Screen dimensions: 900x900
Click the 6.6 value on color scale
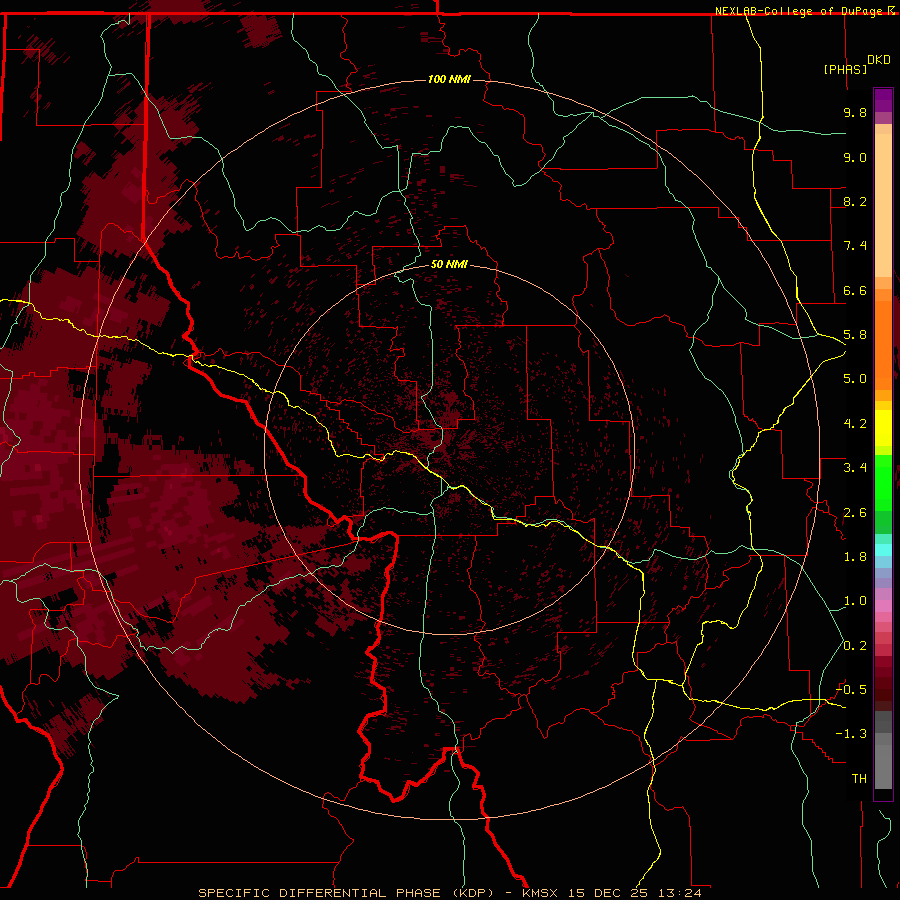coord(855,290)
